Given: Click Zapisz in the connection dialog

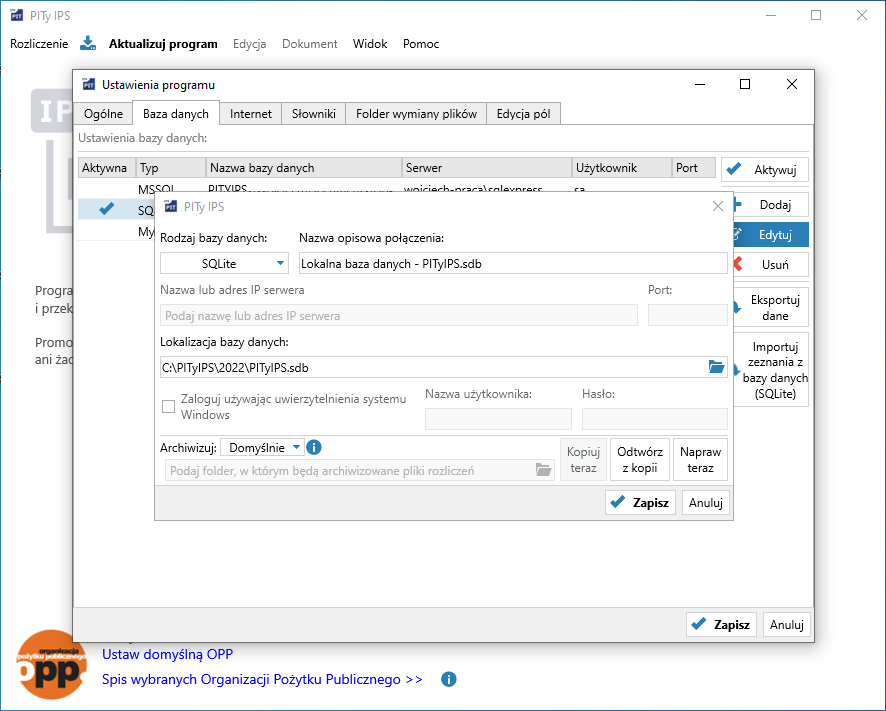Looking at the screenshot, I should [x=641, y=503].
